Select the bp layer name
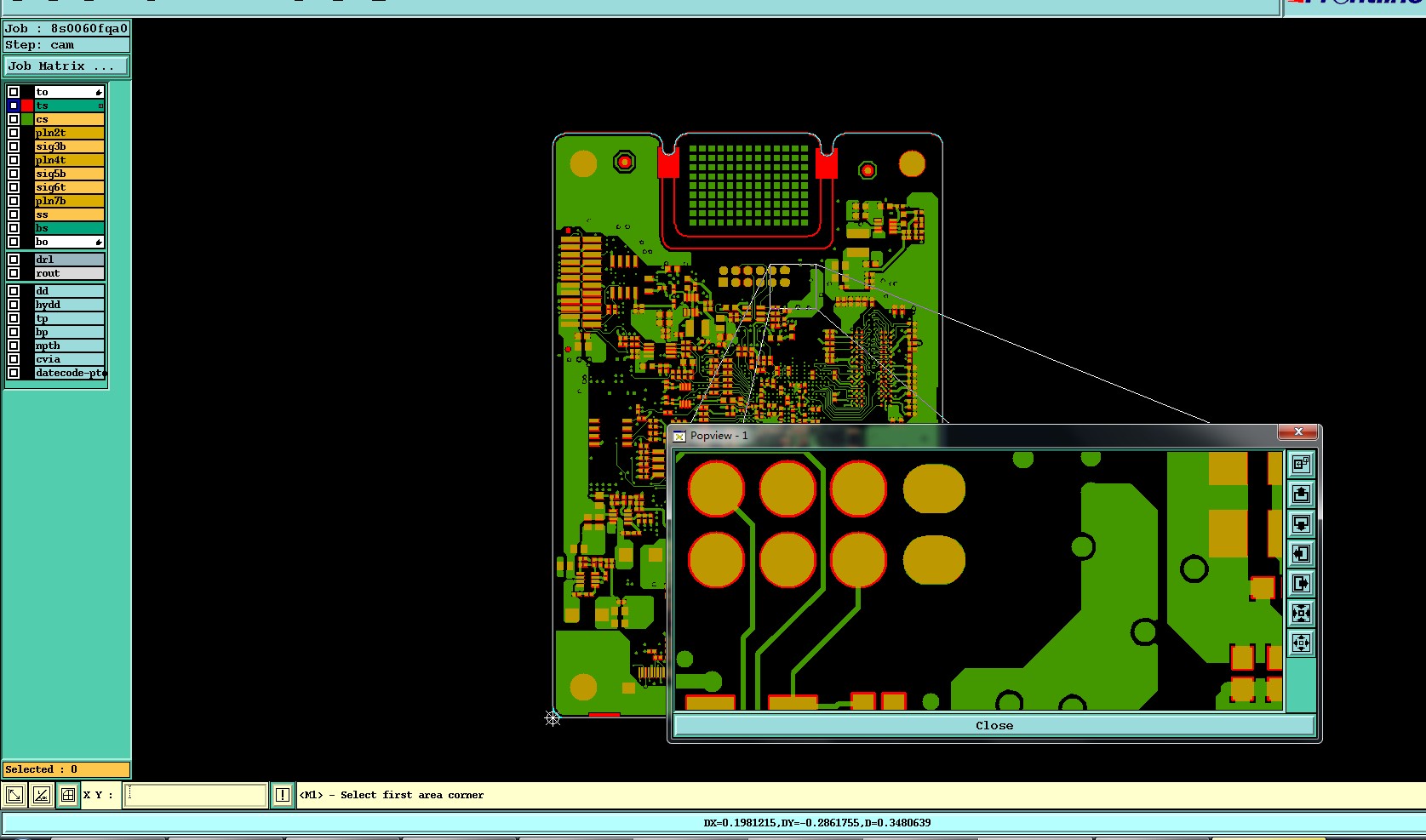 pyautogui.click(x=69, y=332)
